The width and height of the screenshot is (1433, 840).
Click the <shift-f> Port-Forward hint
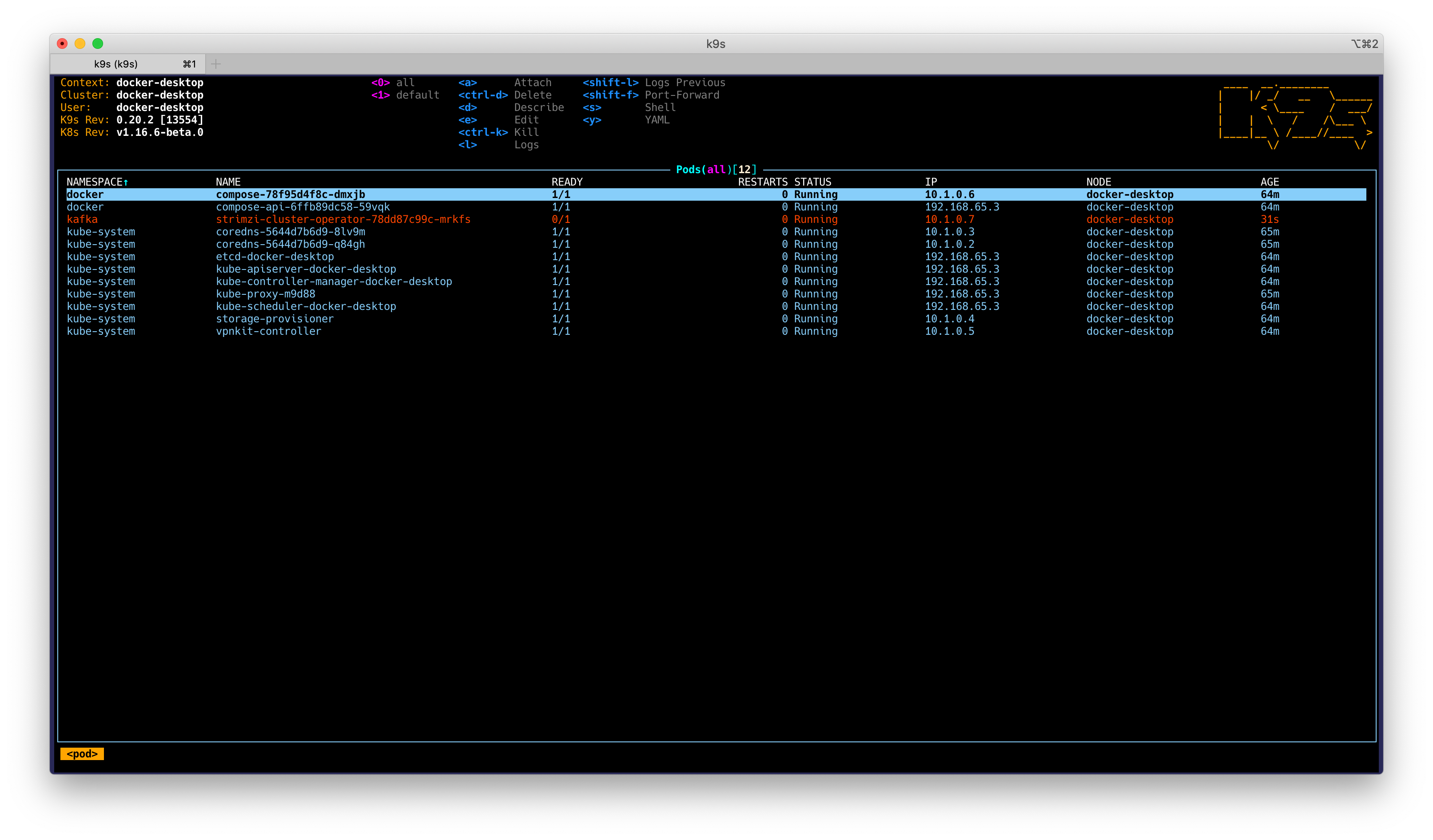651,95
